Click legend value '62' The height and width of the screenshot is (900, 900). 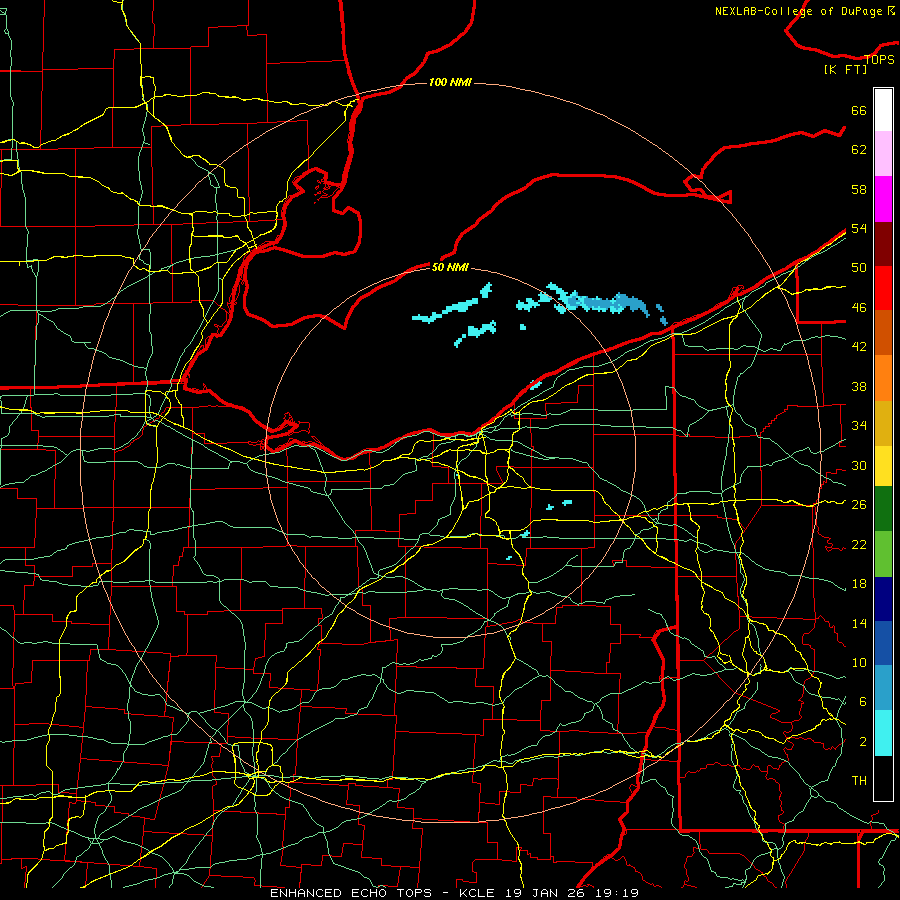pos(859,150)
